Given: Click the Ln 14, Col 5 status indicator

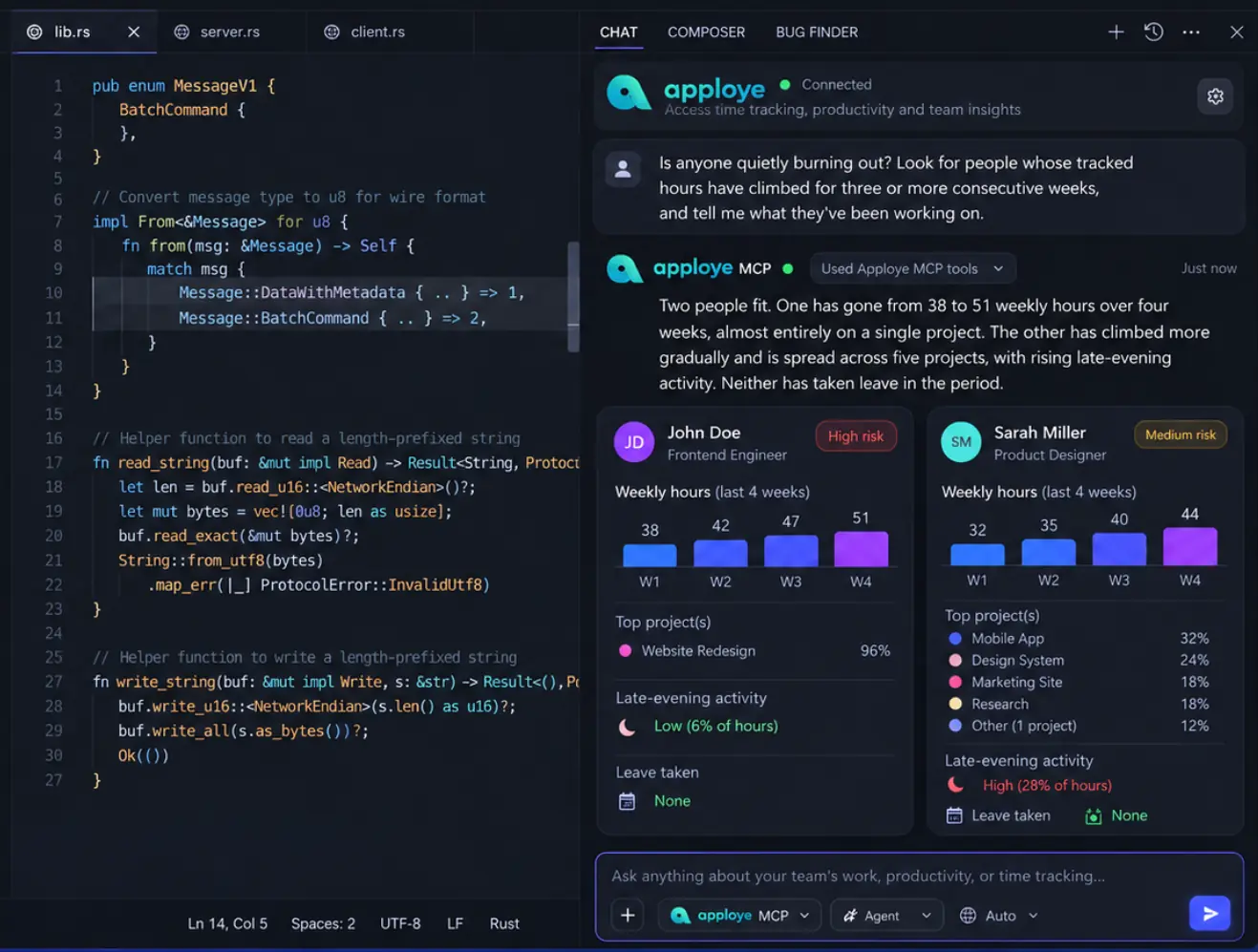Looking at the screenshot, I should (227, 924).
